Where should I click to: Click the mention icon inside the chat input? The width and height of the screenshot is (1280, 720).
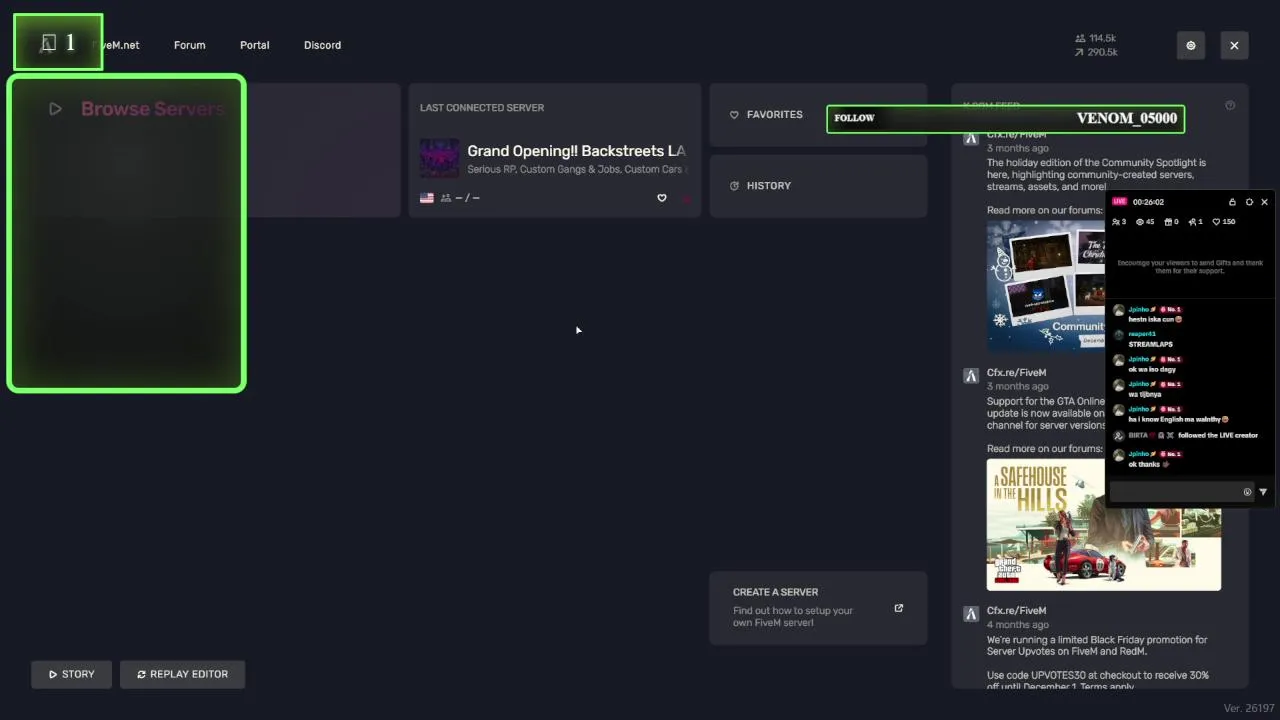[1247, 492]
